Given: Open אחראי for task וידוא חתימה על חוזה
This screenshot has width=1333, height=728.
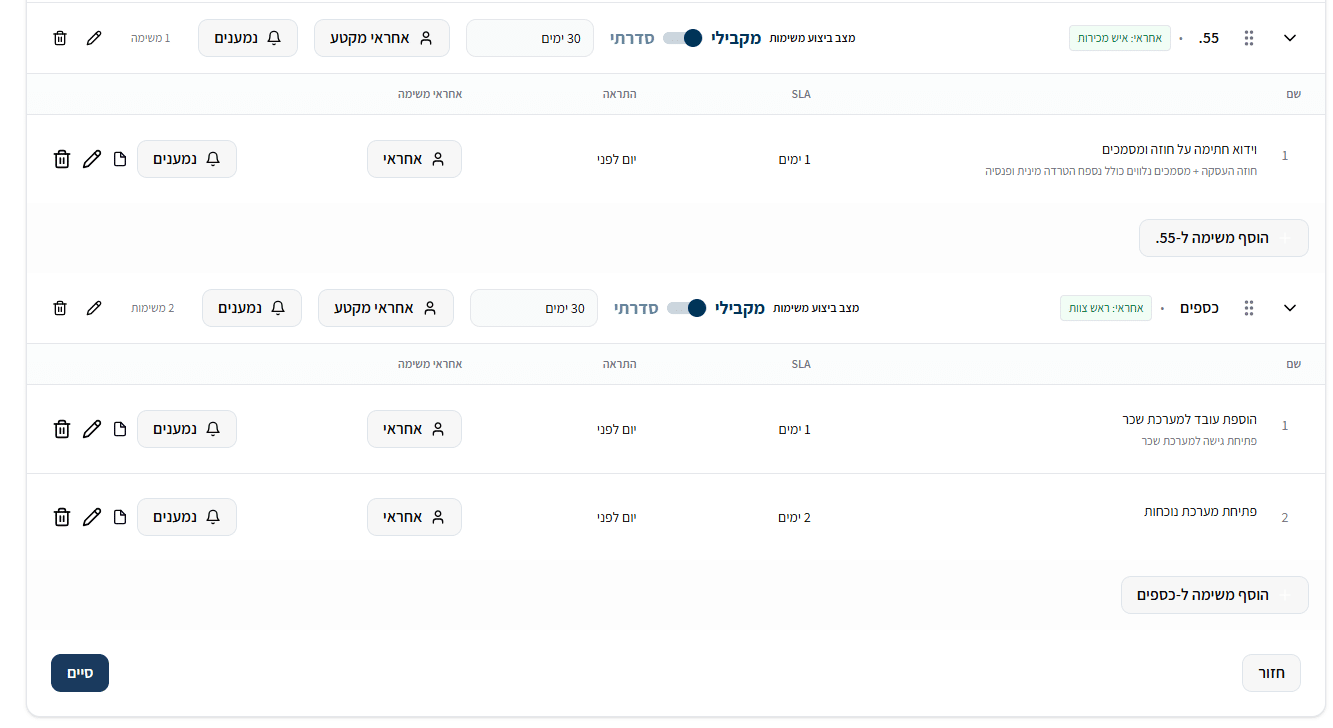Looking at the screenshot, I should [415, 159].
